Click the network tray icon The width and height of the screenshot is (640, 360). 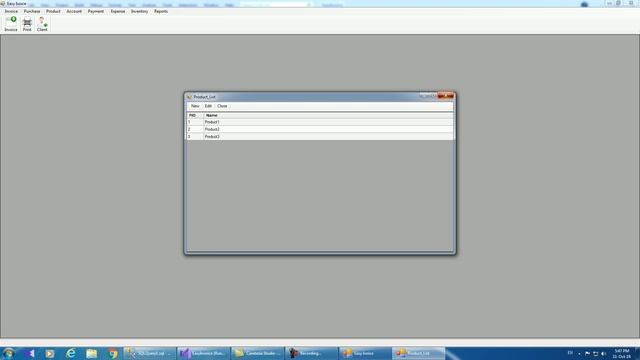pyautogui.click(x=596, y=354)
